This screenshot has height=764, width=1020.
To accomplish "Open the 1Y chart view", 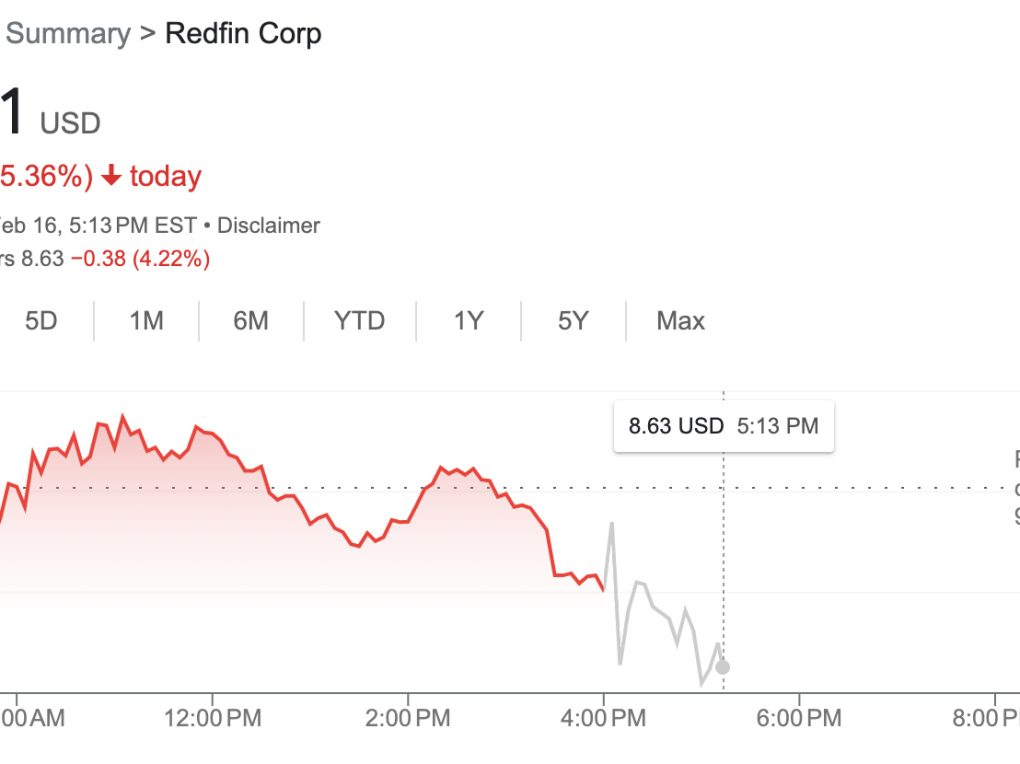I will [x=468, y=321].
